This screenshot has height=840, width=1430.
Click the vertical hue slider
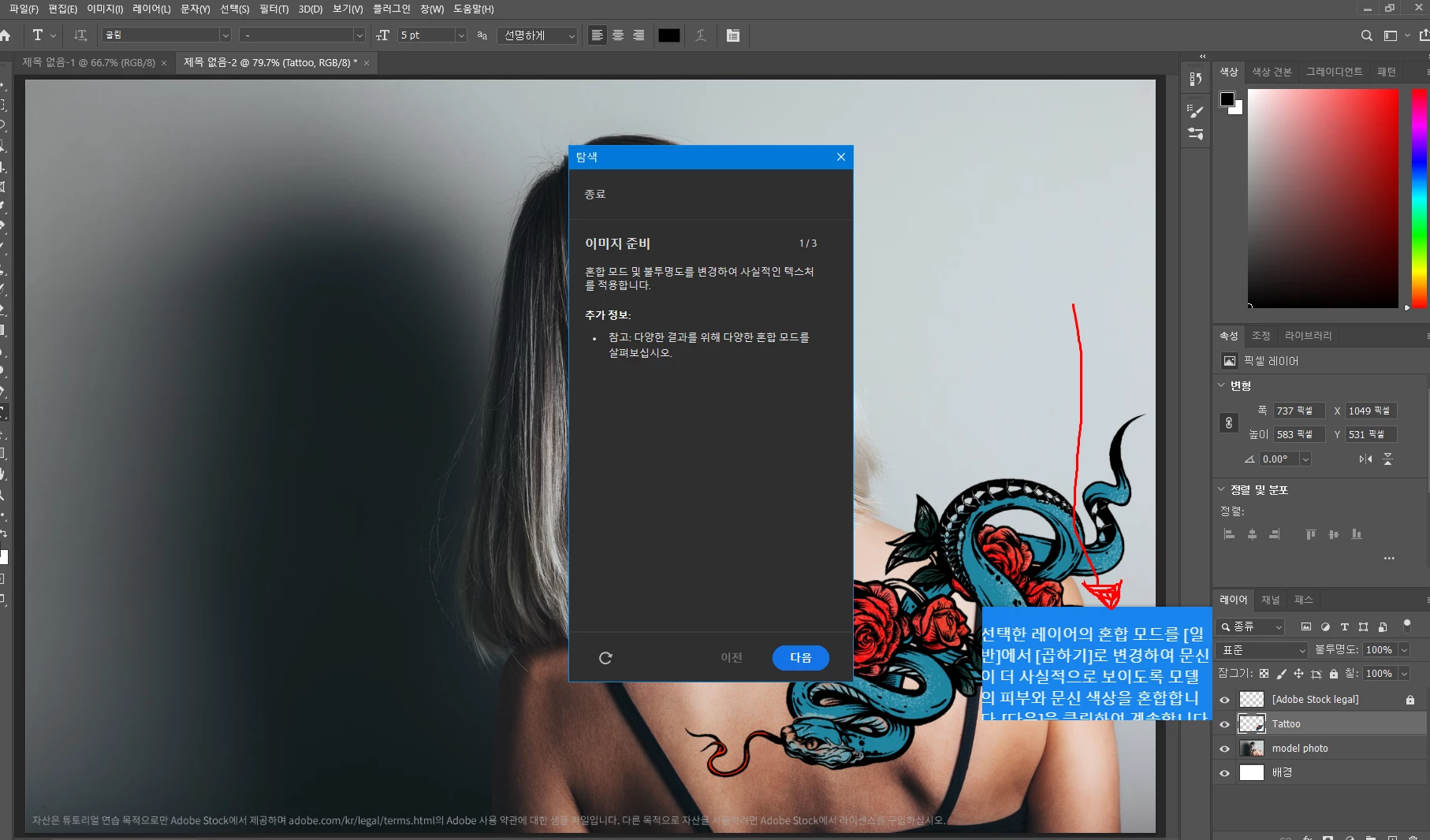point(1419,197)
